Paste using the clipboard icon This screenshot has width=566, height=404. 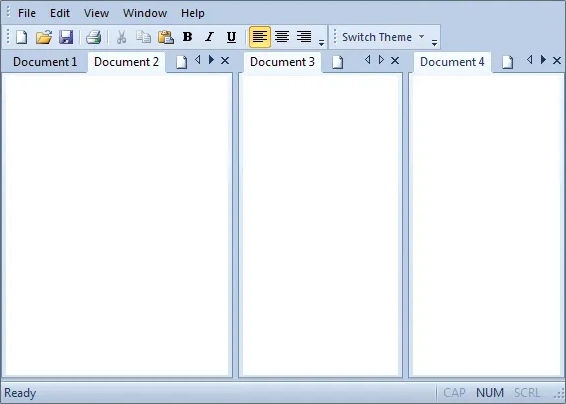coord(166,37)
